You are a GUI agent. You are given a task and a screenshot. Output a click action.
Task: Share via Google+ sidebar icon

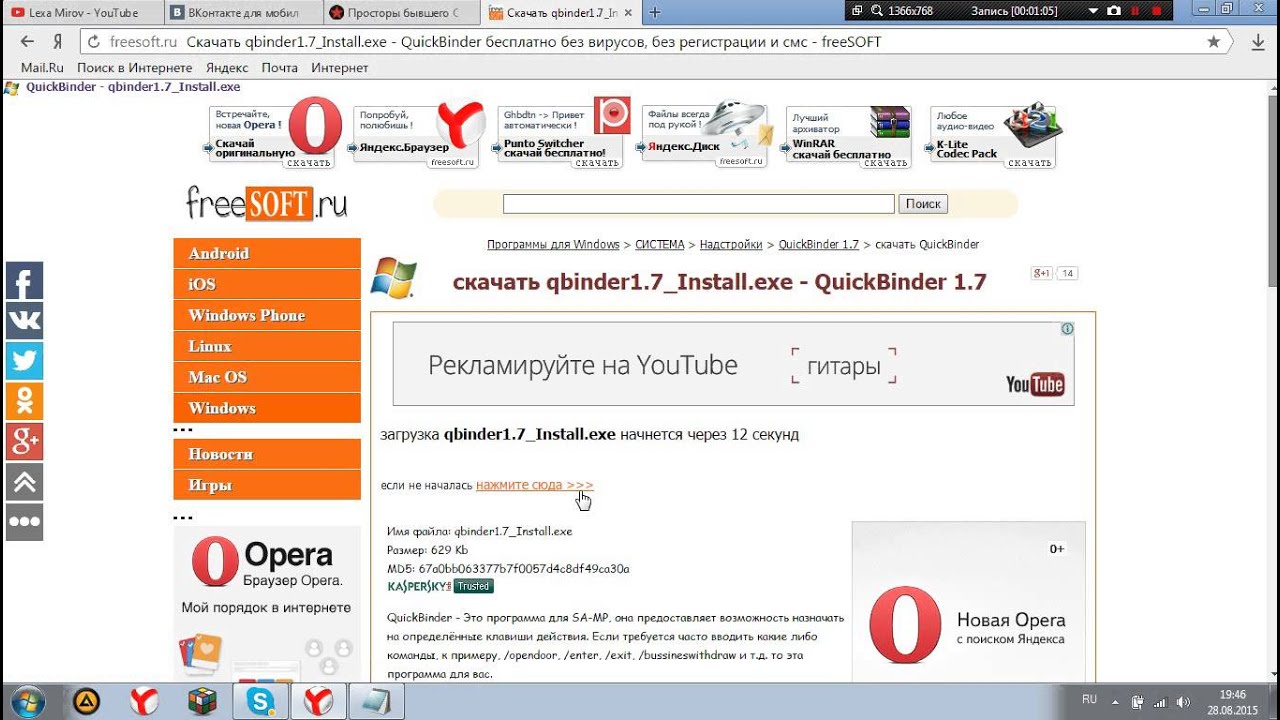pos(24,441)
